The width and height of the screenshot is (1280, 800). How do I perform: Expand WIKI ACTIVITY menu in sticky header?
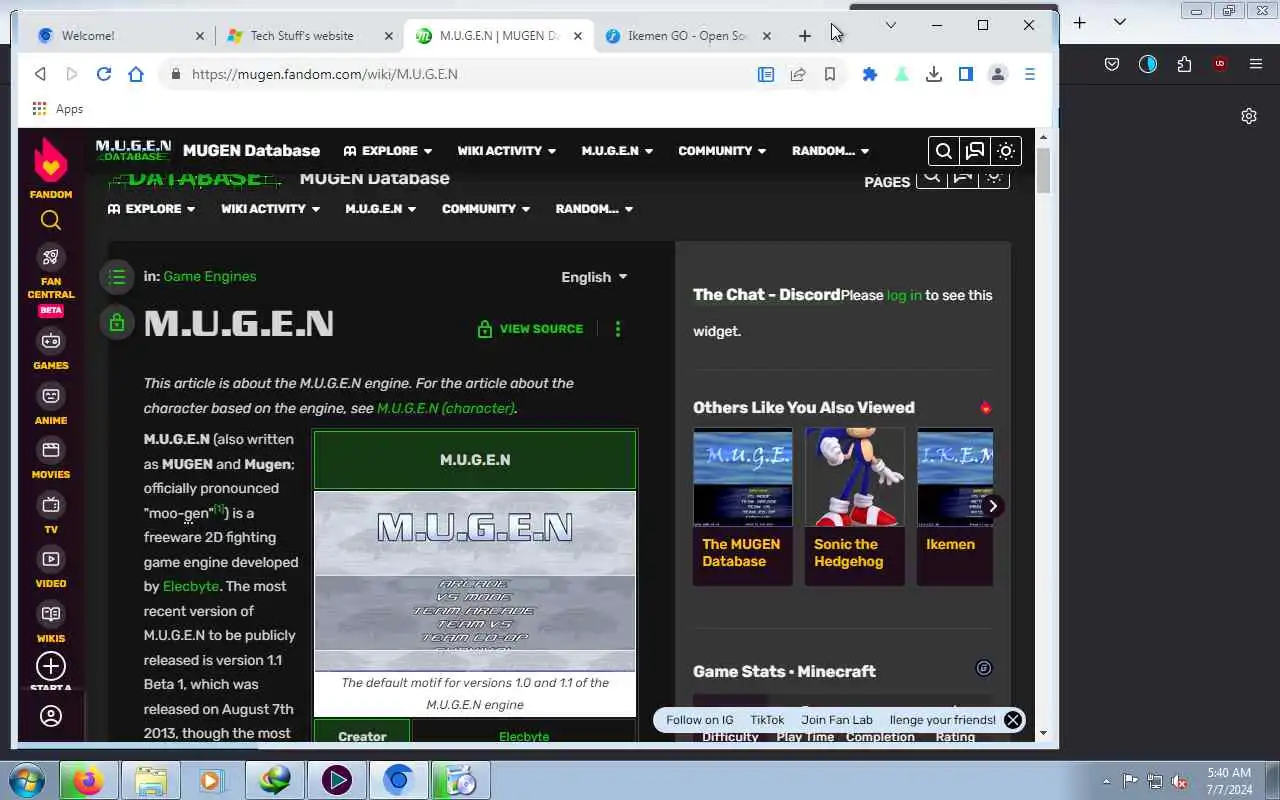(507, 151)
